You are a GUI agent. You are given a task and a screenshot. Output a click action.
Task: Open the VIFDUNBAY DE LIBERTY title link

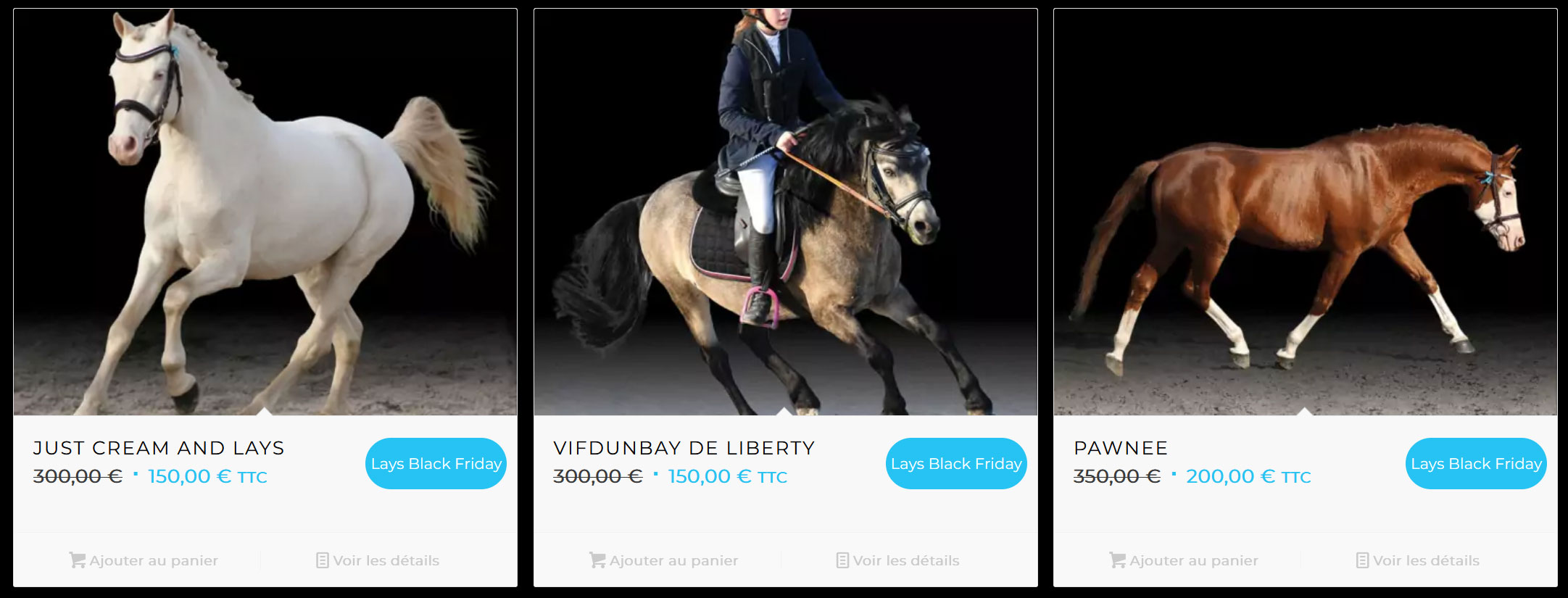(x=684, y=448)
